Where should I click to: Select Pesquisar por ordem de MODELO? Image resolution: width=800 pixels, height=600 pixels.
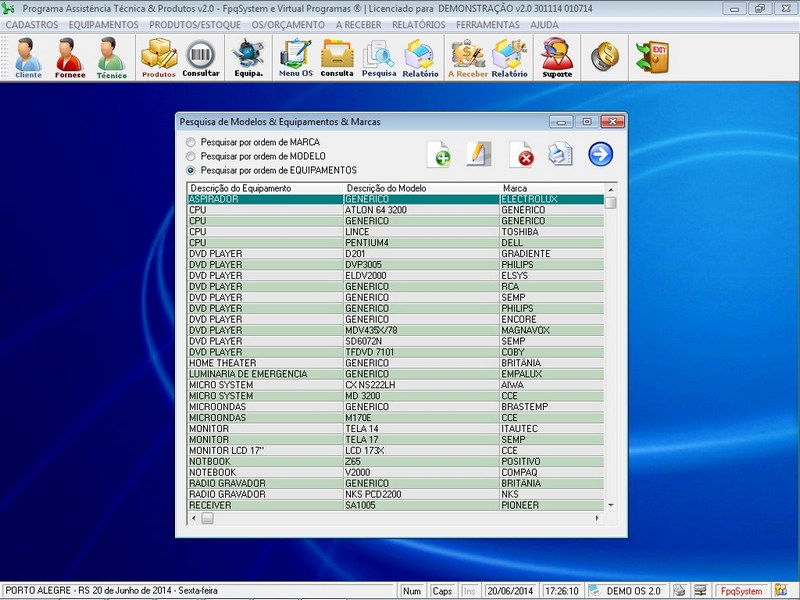tap(190, 156)
